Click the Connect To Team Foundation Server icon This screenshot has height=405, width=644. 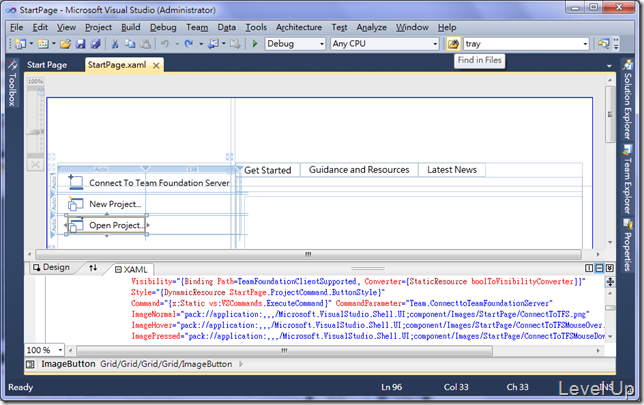pyautogui.click(x=76, y=182)
